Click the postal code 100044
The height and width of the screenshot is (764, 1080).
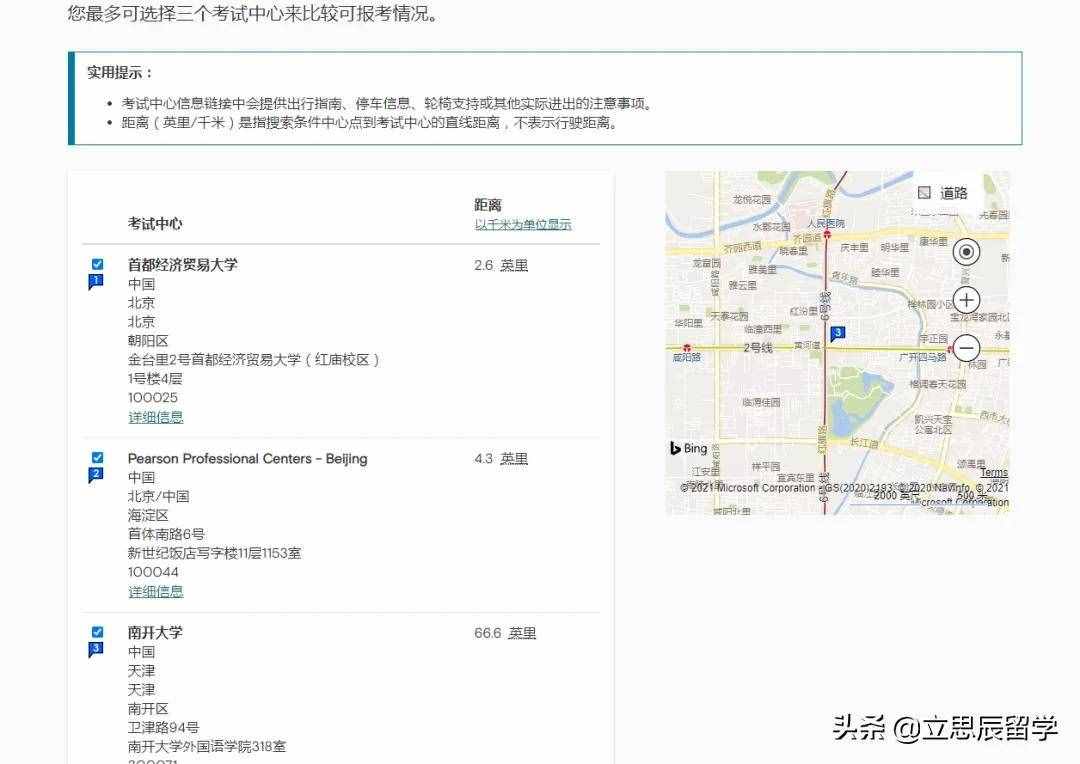click(x=153, y=572)
